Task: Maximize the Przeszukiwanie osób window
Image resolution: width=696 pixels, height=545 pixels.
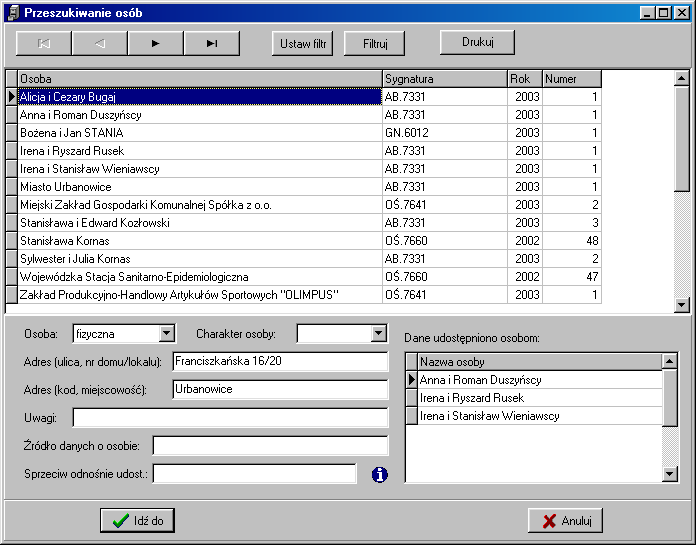Action: (x=663, y=13)
